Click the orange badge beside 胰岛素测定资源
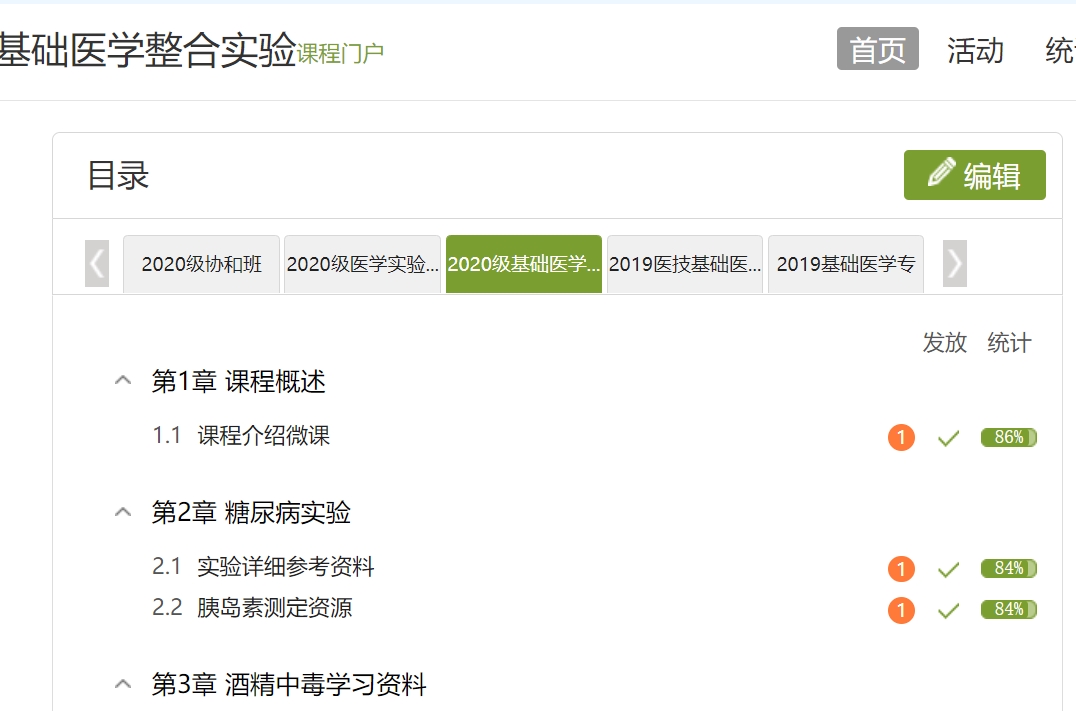Screen dimensions: 1076x711 [x=901, y=610]
